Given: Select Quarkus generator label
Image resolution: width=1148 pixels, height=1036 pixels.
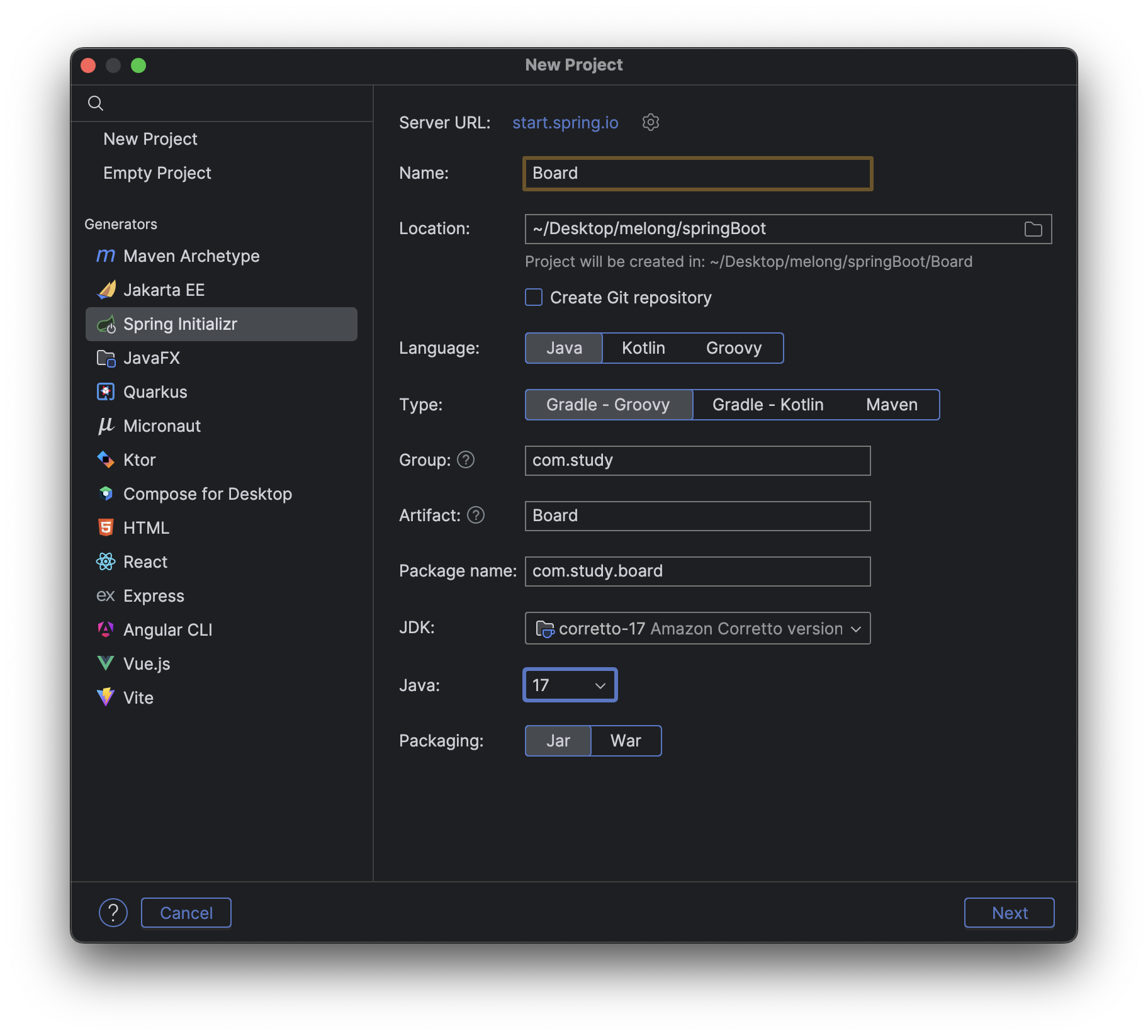Looking at the screenshot, I should coord(155,392).
